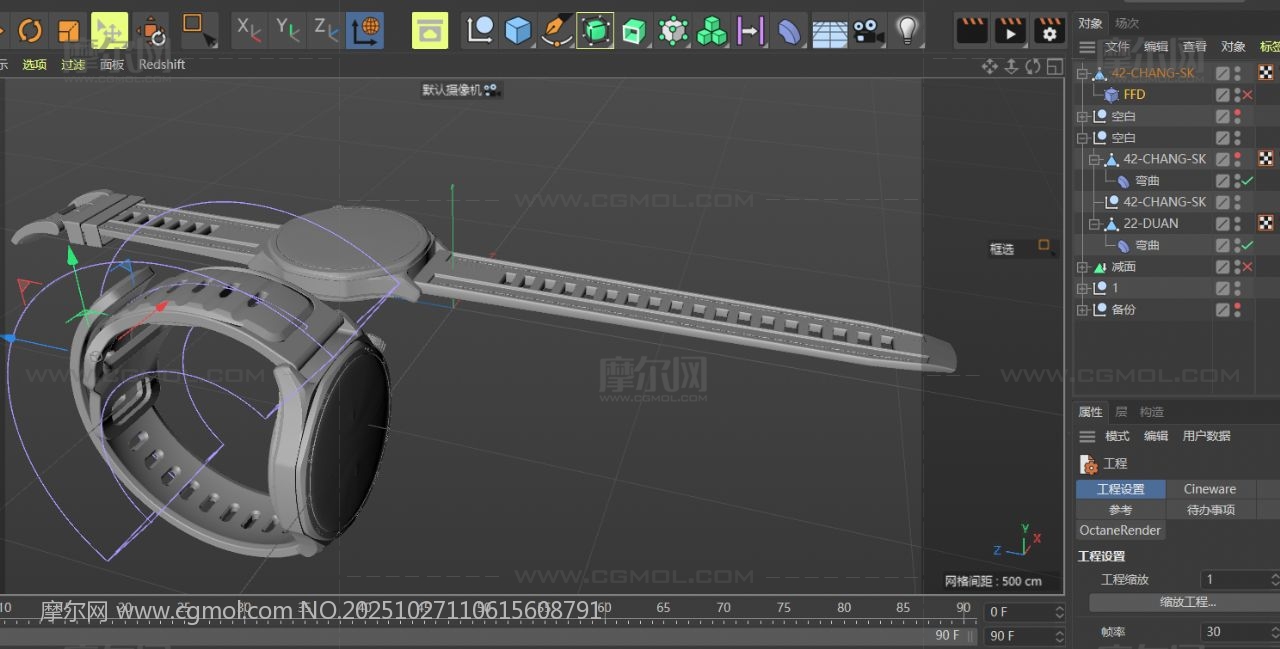Open the Edit Render Settings icon

(1049, 31)
